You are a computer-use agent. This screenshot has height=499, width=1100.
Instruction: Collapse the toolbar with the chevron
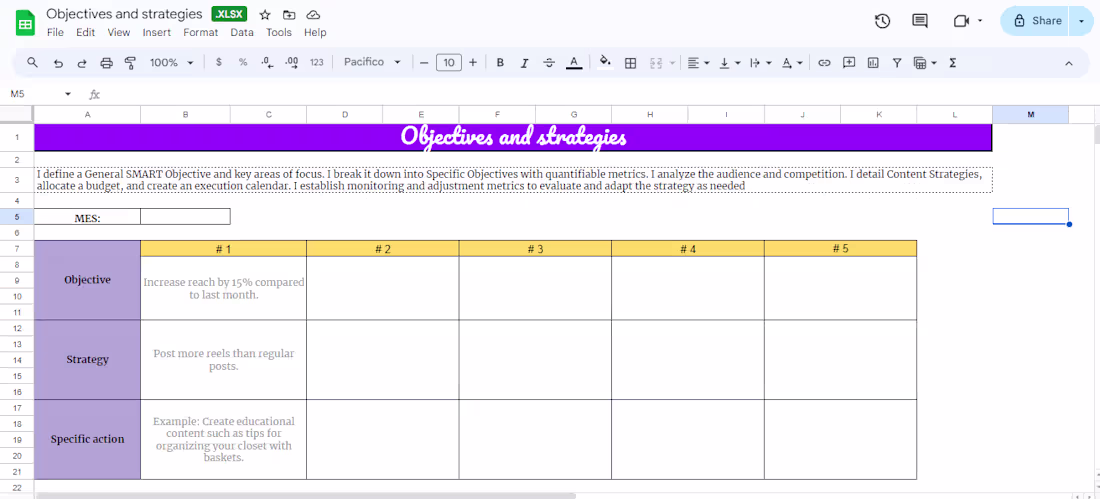tap(1068, 63)
